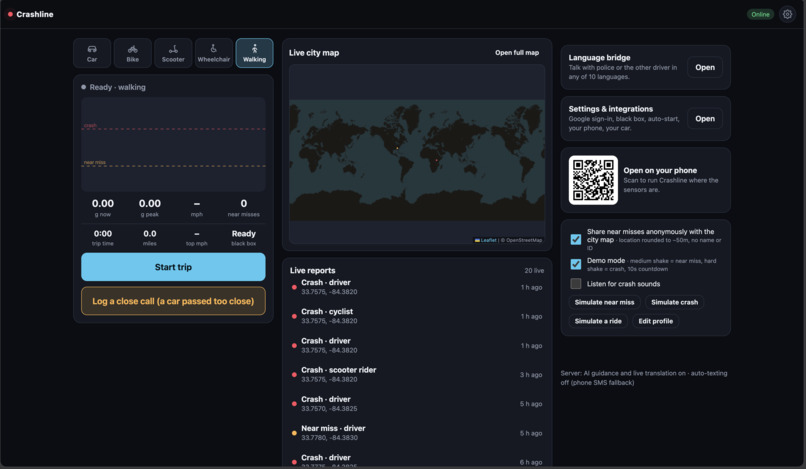Click the Ready black box status
Viewport: 806px width, 469px height.
[x=244, y=233]
